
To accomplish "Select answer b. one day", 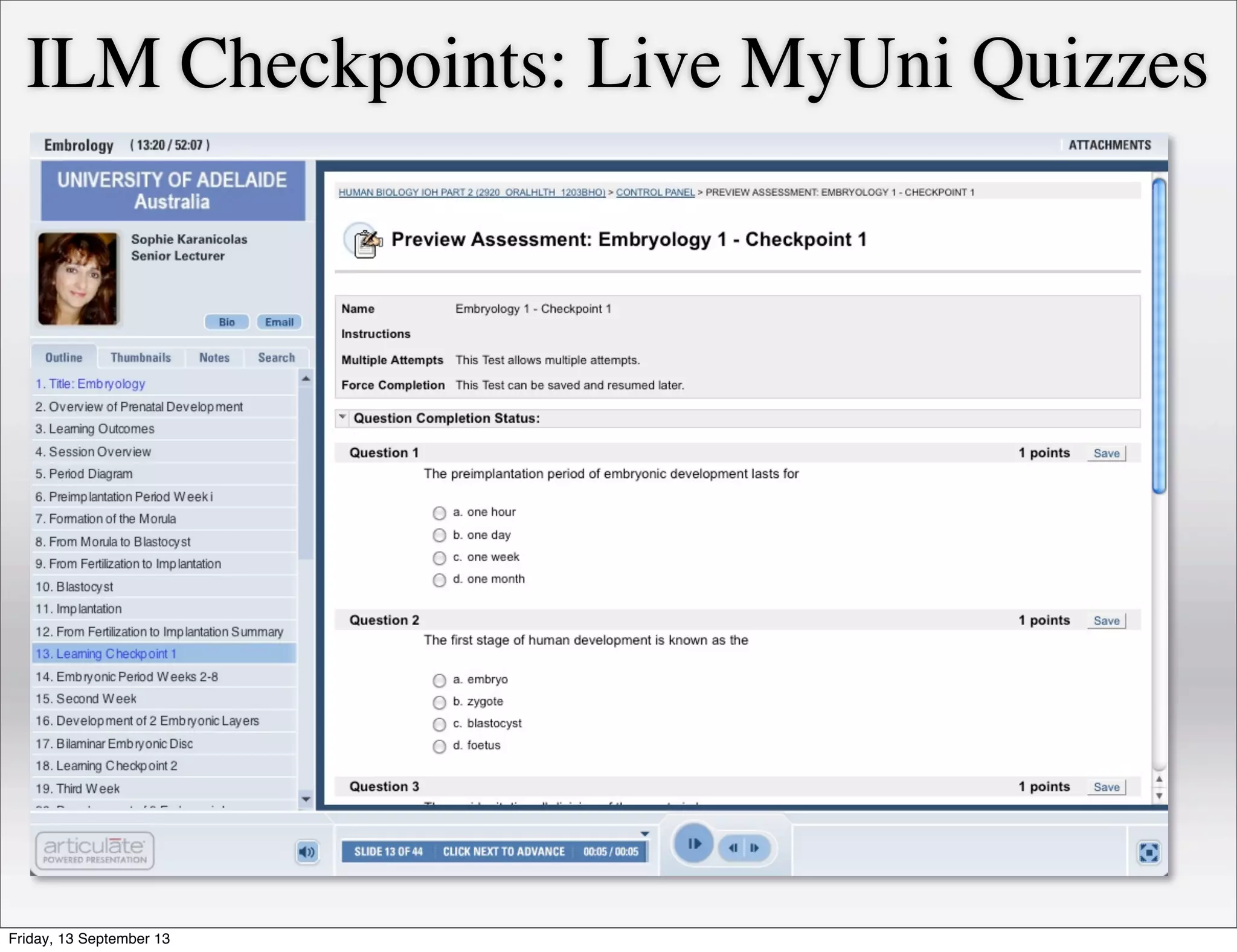I will tap(439, 535).
